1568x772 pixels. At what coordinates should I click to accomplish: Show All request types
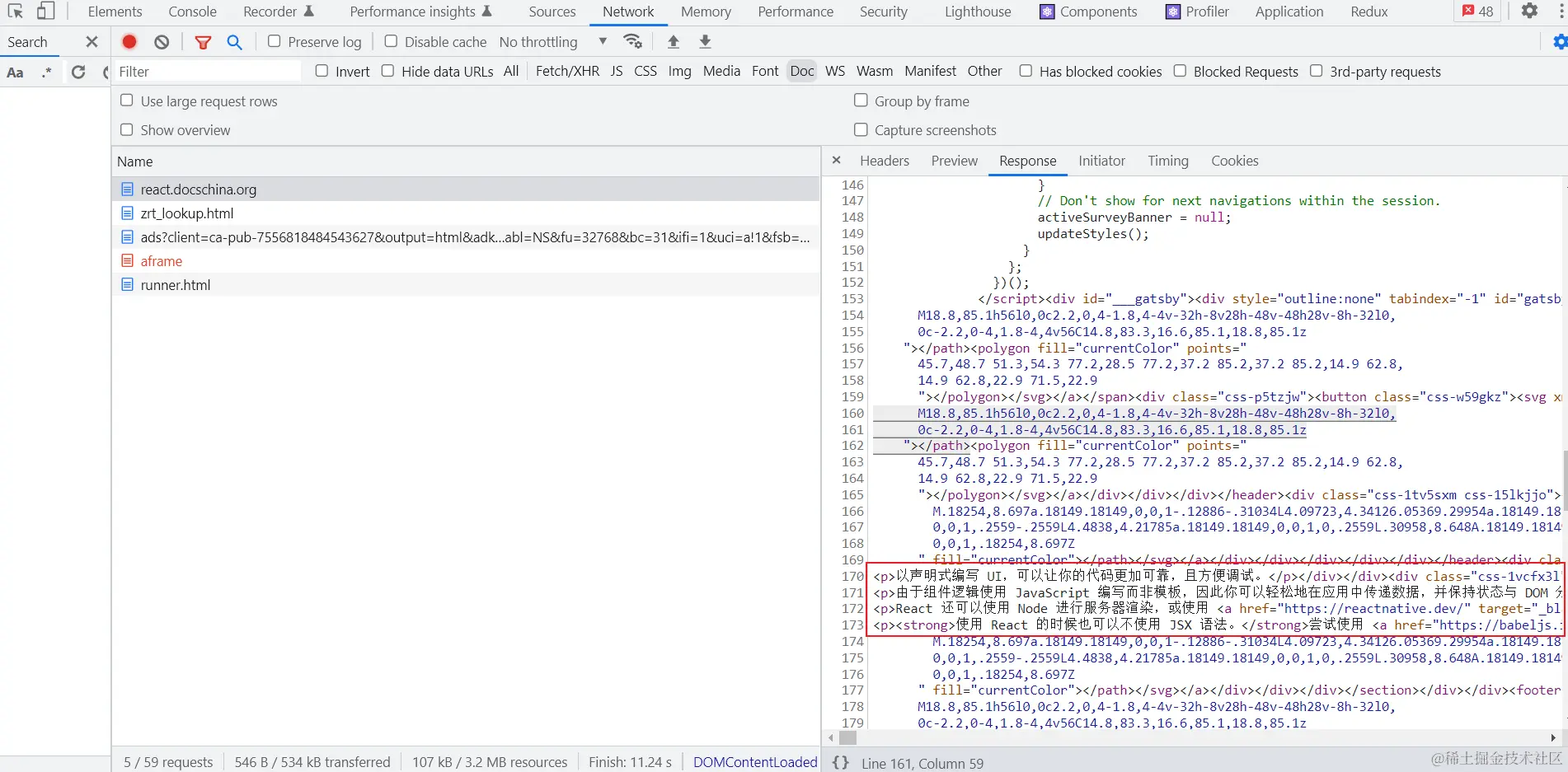click(x=511, y=72)
